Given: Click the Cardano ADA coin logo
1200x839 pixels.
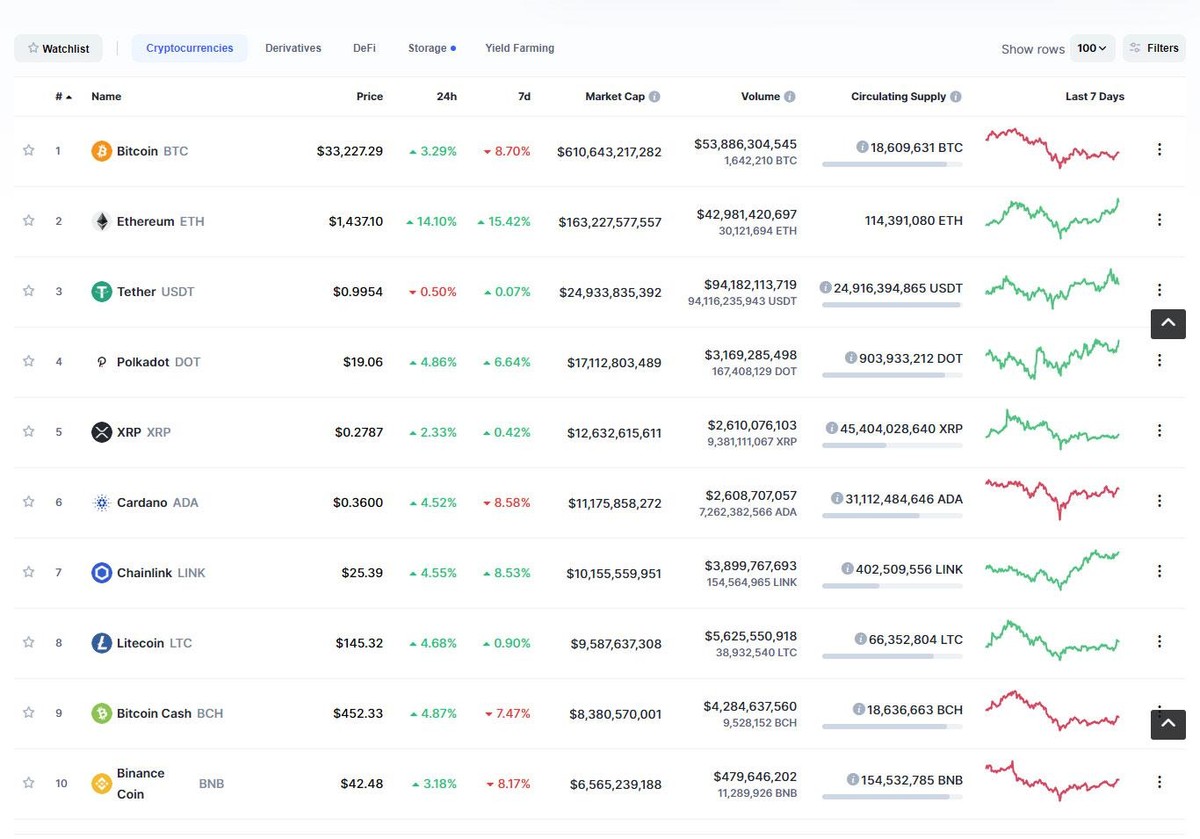Looking at the screenshot, I should pyautogui.click(x=101, y=502).
